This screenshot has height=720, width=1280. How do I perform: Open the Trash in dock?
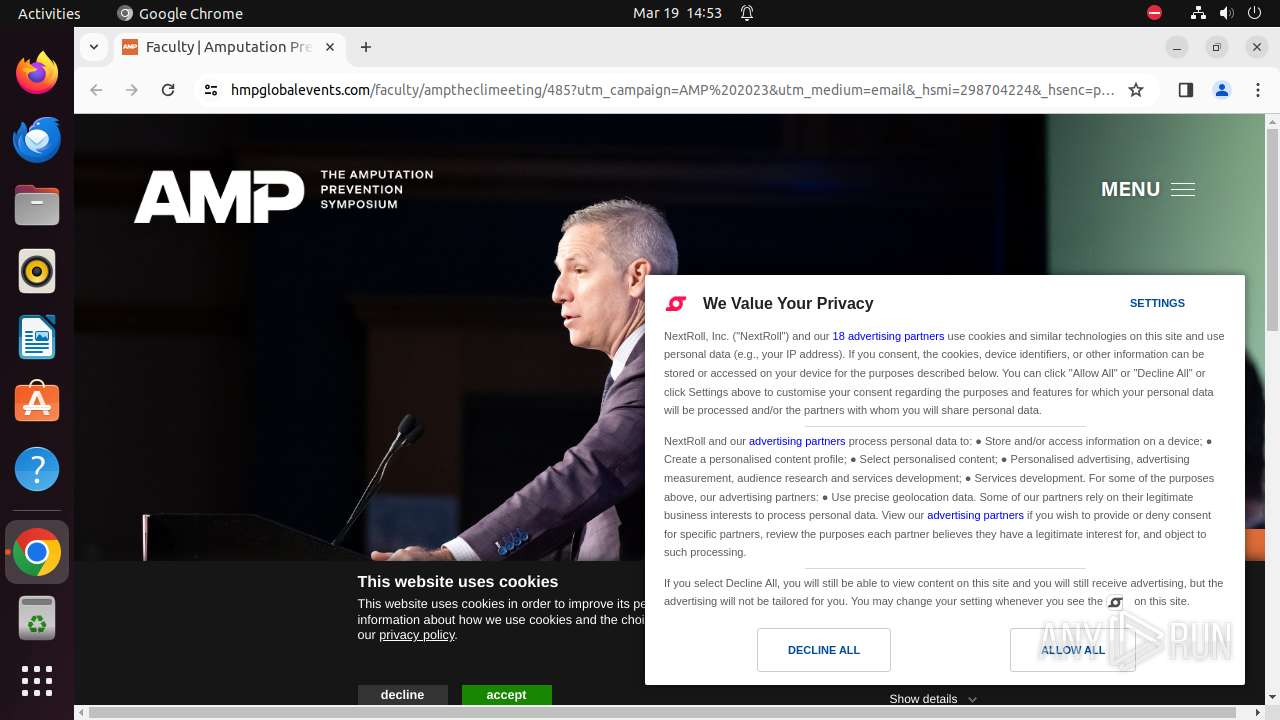click(37, 618)
